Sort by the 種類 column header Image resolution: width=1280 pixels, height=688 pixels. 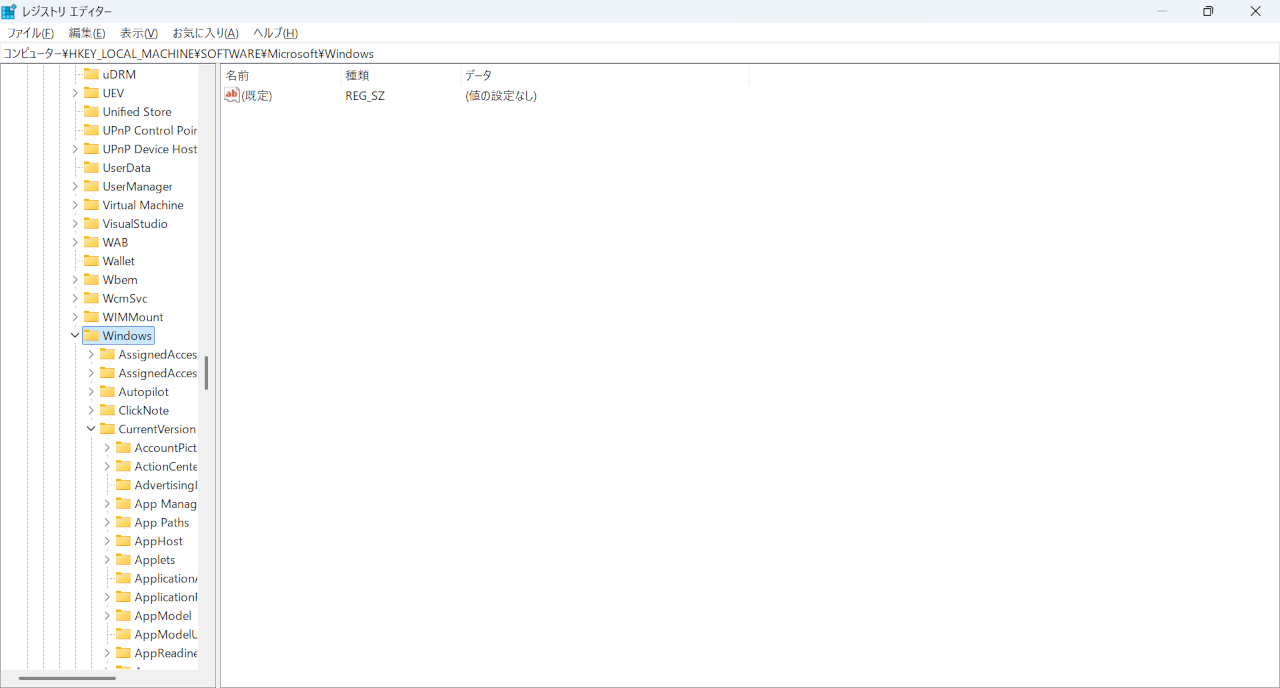click(401, 75)
